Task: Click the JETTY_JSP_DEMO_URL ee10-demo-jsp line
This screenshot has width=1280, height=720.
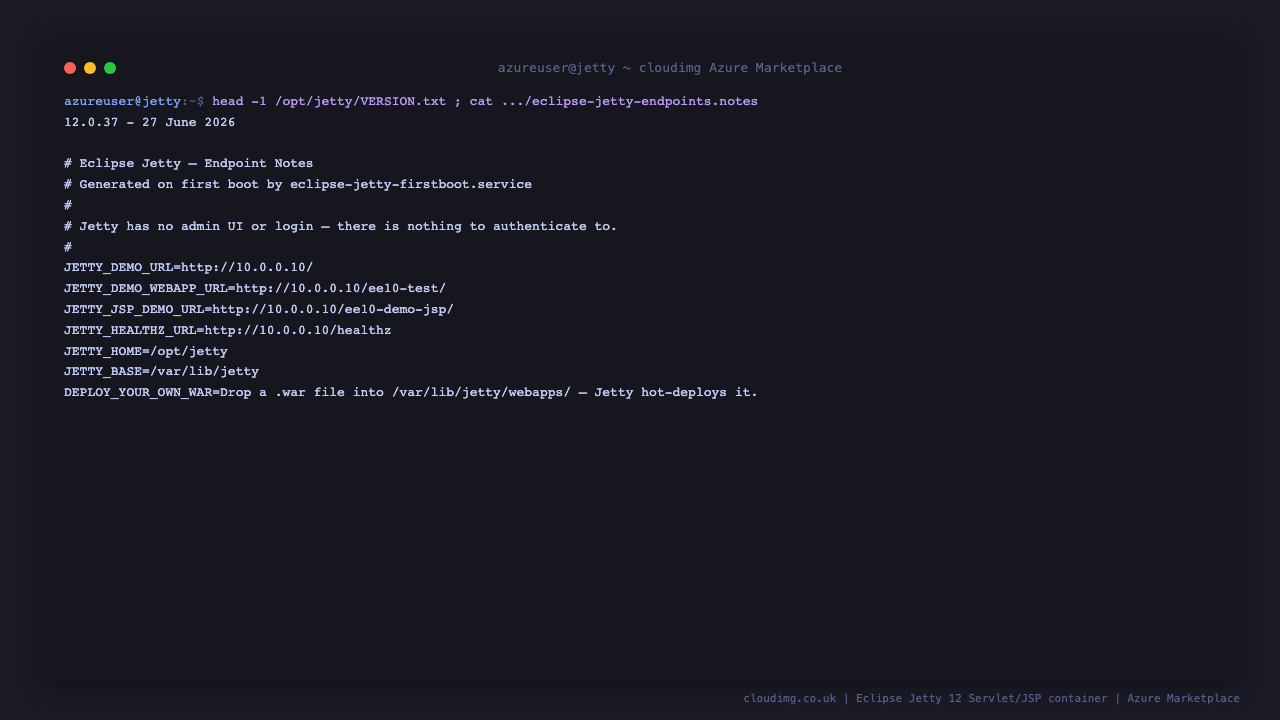Action: point(259,310)
